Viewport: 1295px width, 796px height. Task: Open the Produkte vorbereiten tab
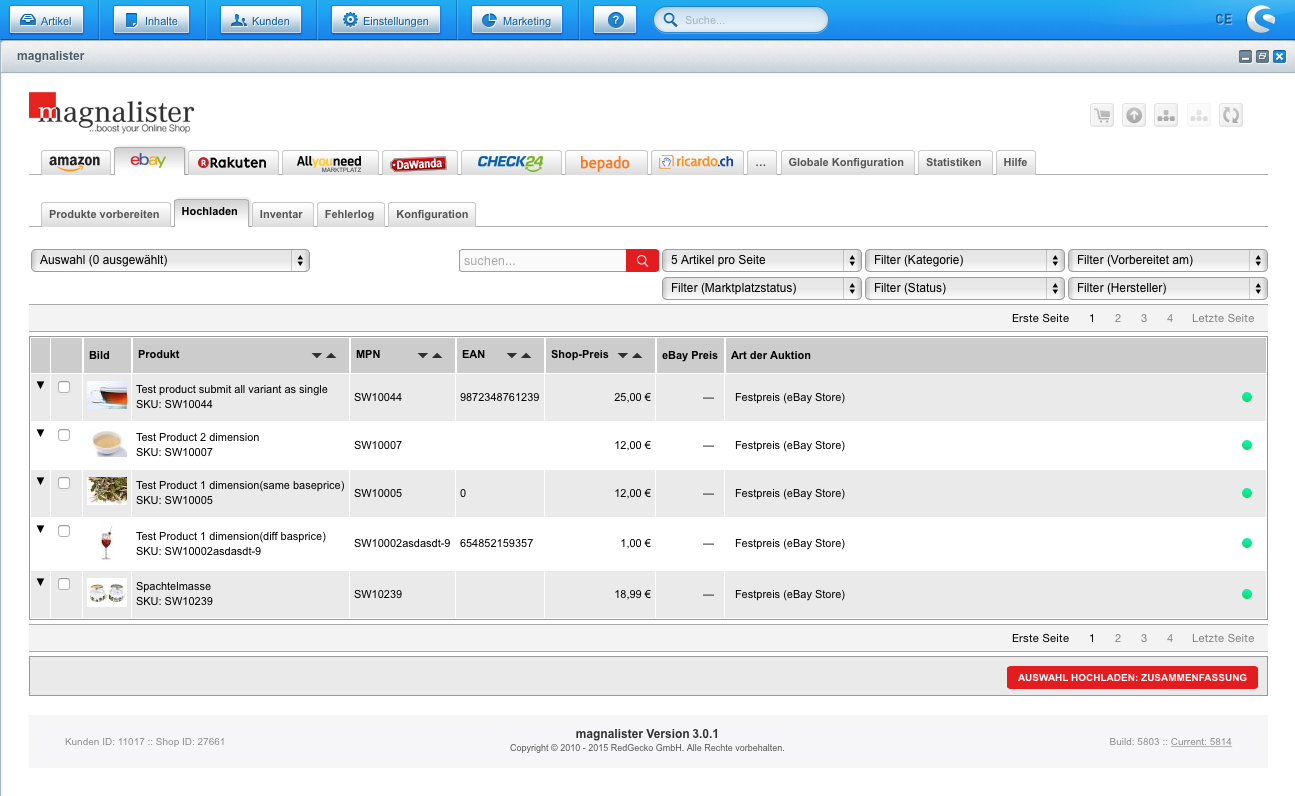tap(104, 214)
